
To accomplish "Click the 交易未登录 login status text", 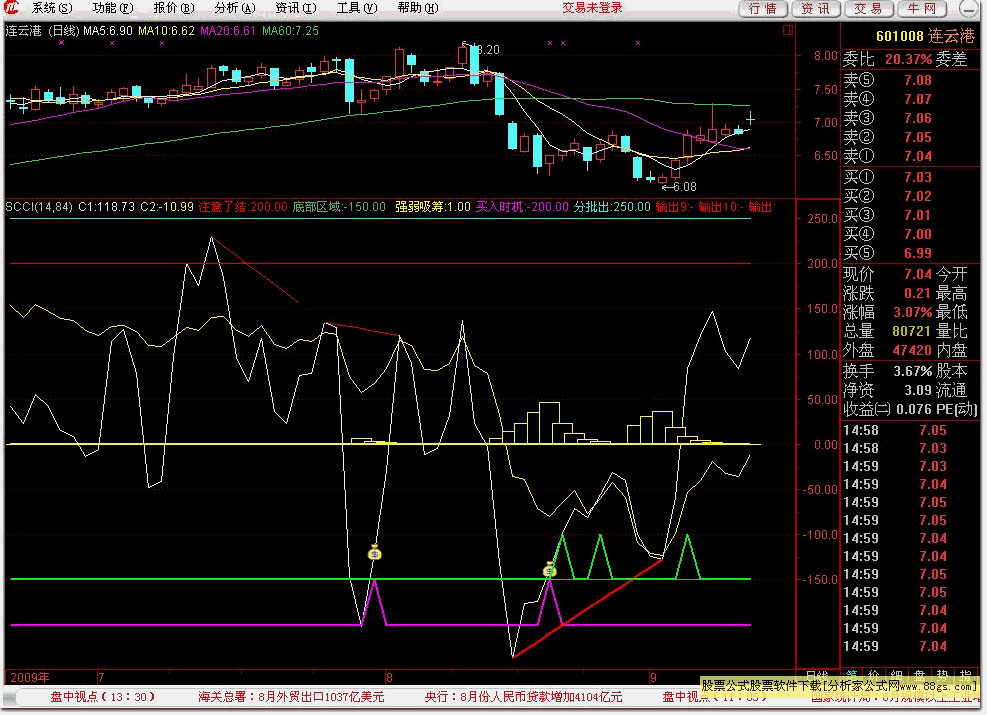I will click(x=592, y=8).
